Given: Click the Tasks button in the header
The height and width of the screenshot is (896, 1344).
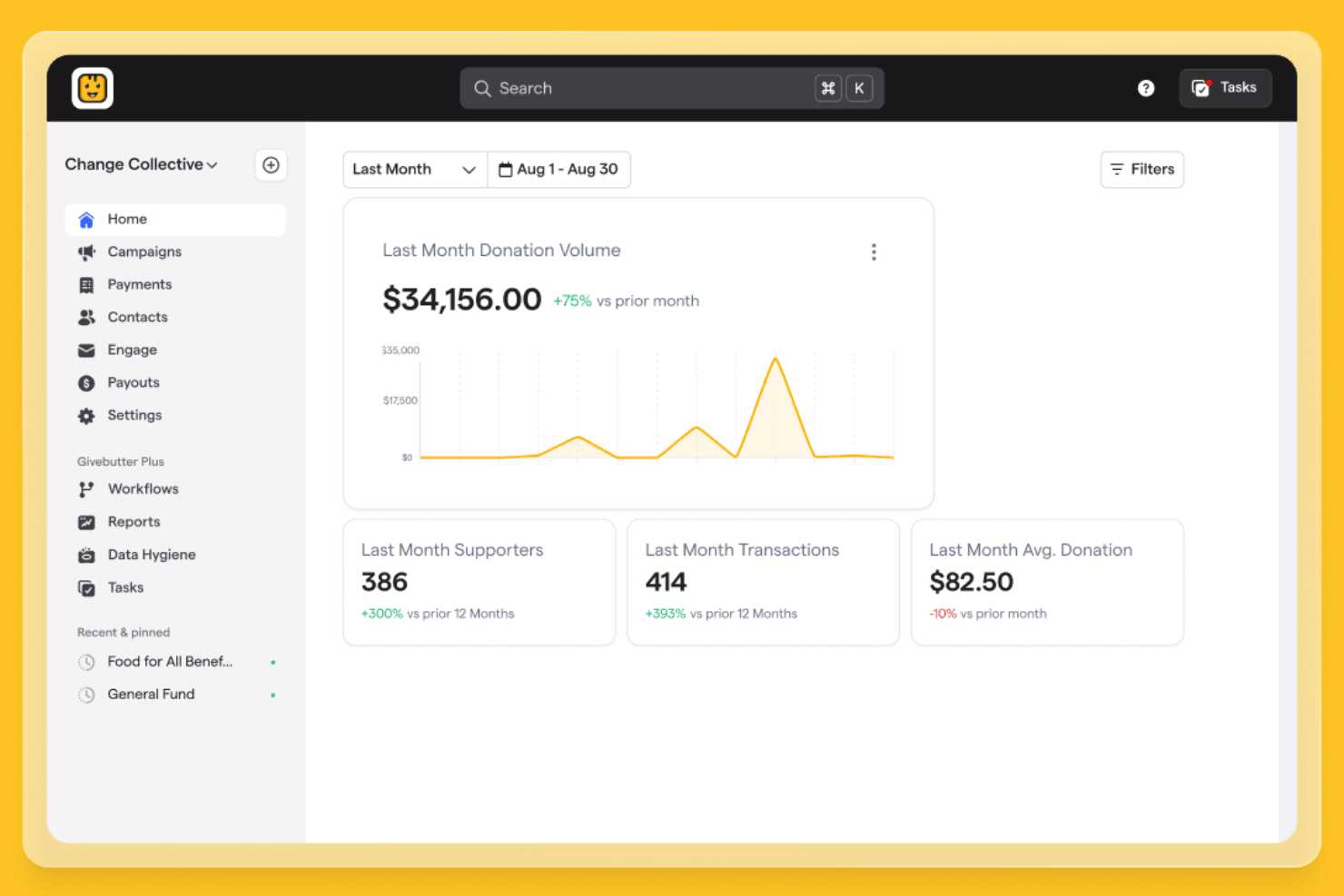Looking at the screenshot, I should (1225, 87).
